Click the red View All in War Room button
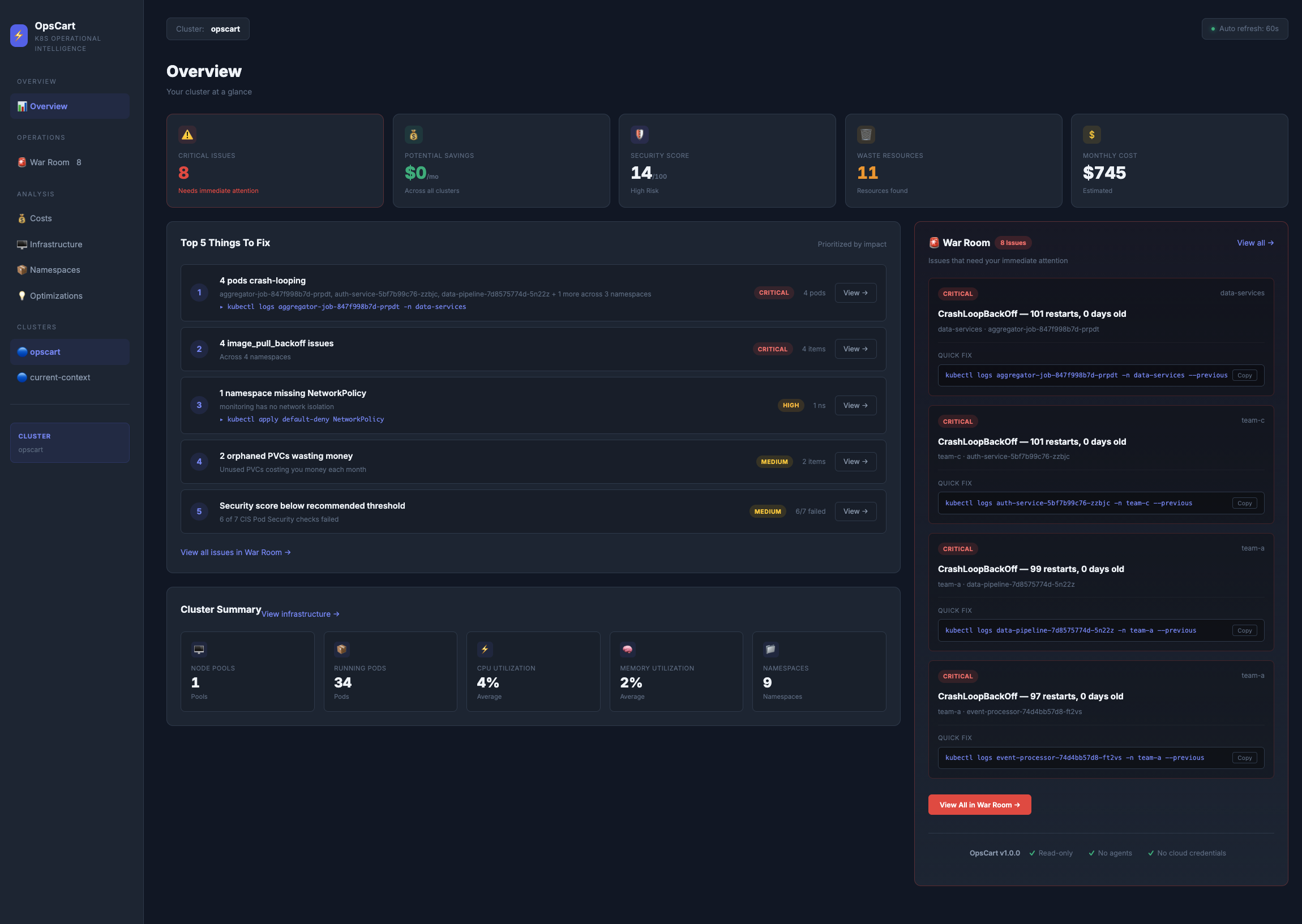 click(x=979, y=805)
